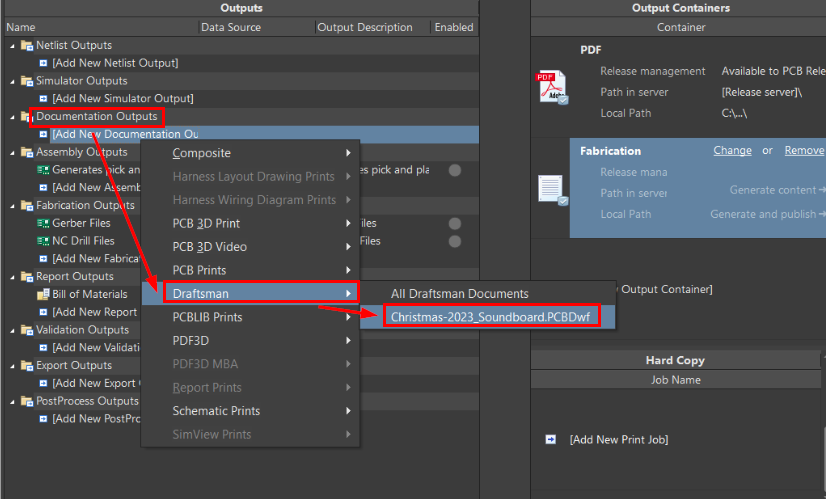Viewport: 826px width, 499px height.
Task: Click the plus icon beside Add New Netlist Output
Action: [44, 63]
